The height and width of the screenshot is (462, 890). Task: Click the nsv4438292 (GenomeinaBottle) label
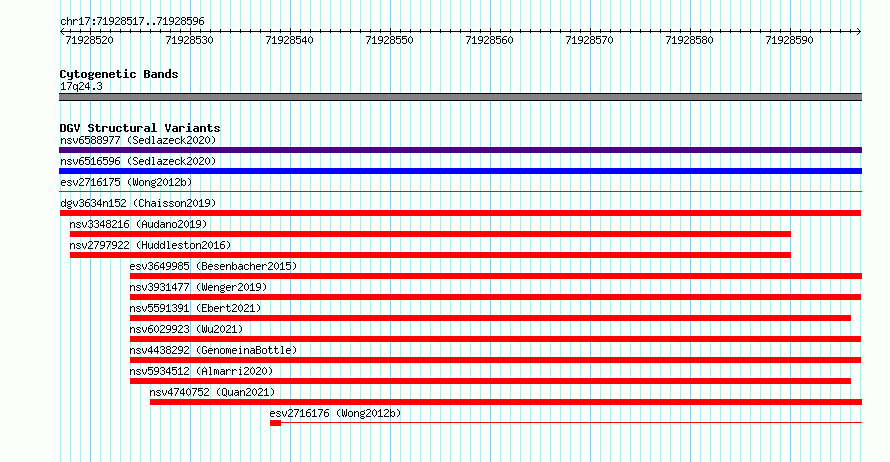pos(213,350)
